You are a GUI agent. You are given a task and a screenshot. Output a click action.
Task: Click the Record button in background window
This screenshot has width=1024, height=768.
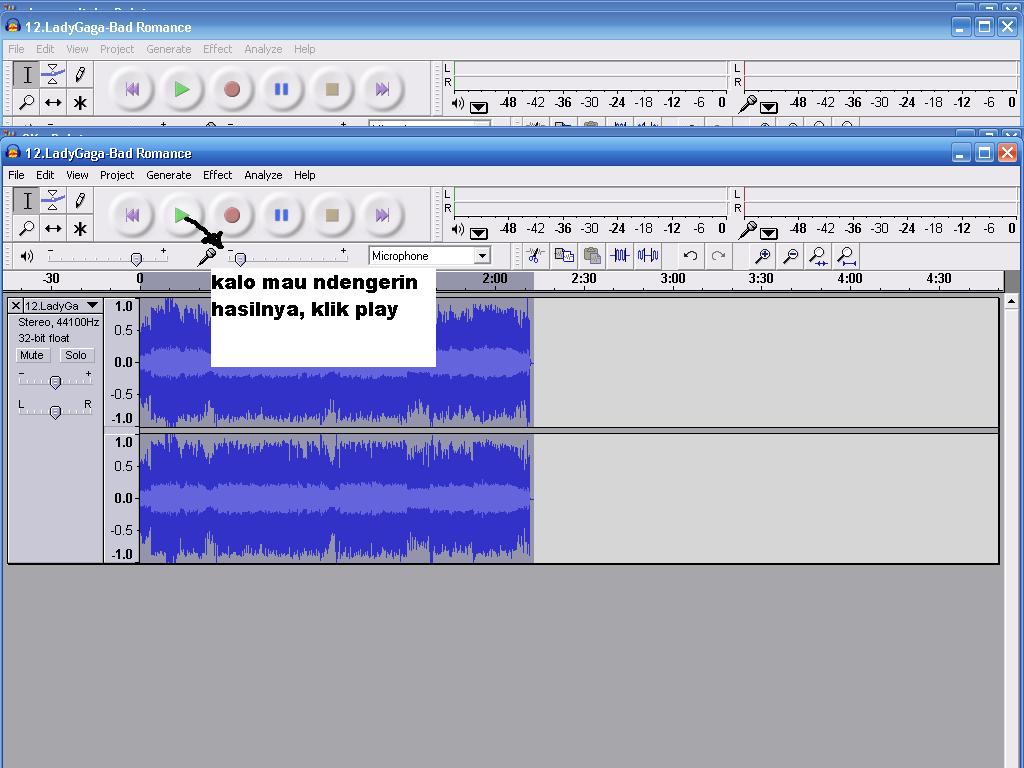[232, 89]
